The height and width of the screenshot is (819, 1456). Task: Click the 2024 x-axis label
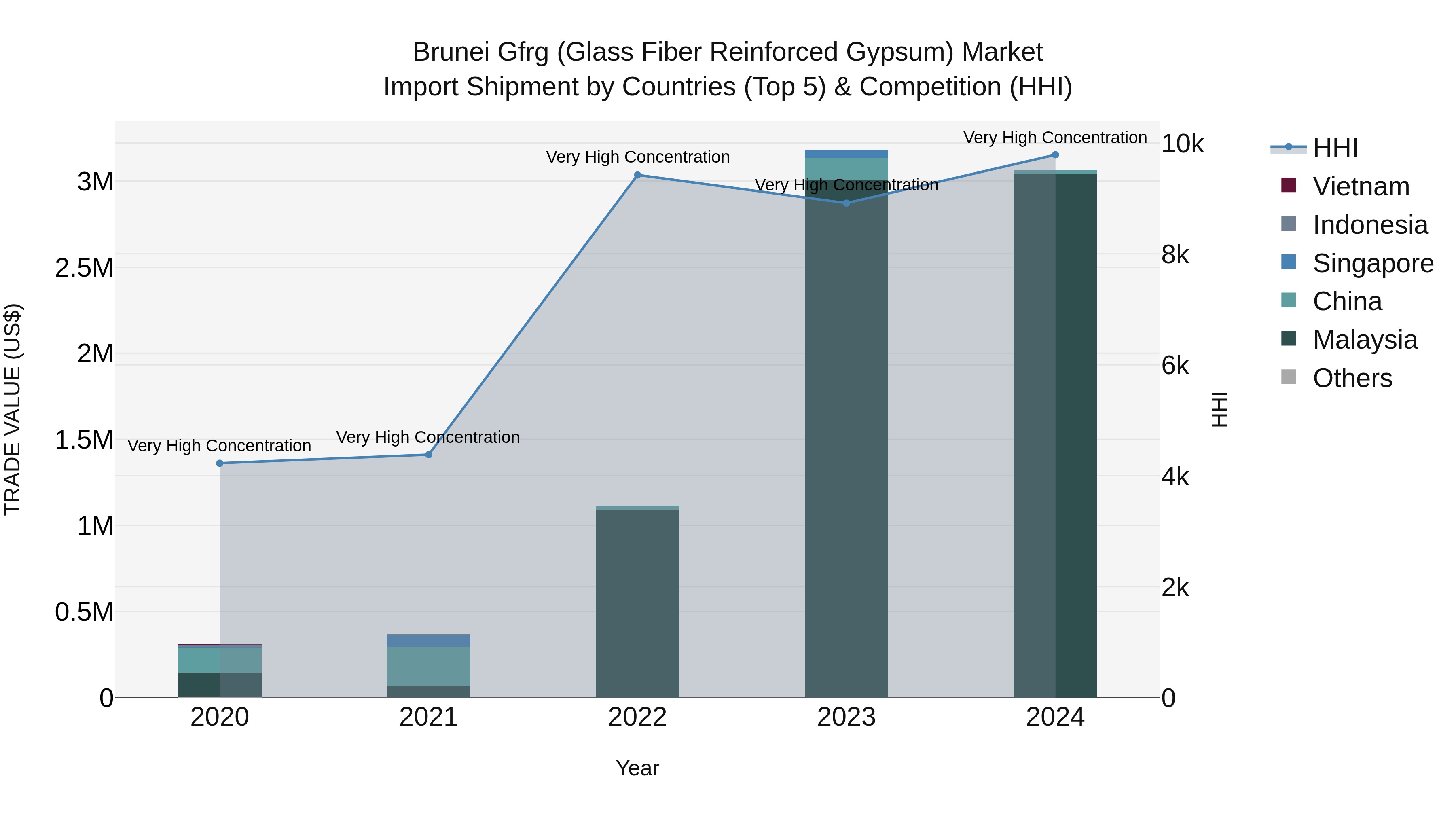tap(1055, 717)
